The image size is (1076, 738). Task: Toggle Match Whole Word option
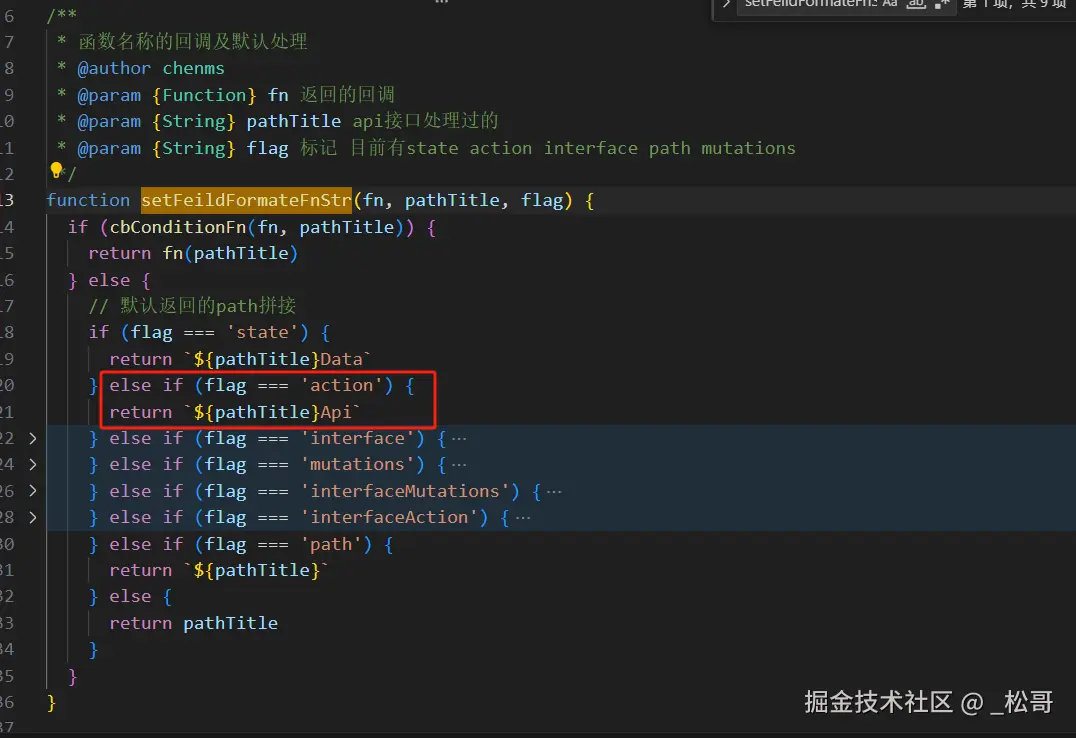[916, 5]
